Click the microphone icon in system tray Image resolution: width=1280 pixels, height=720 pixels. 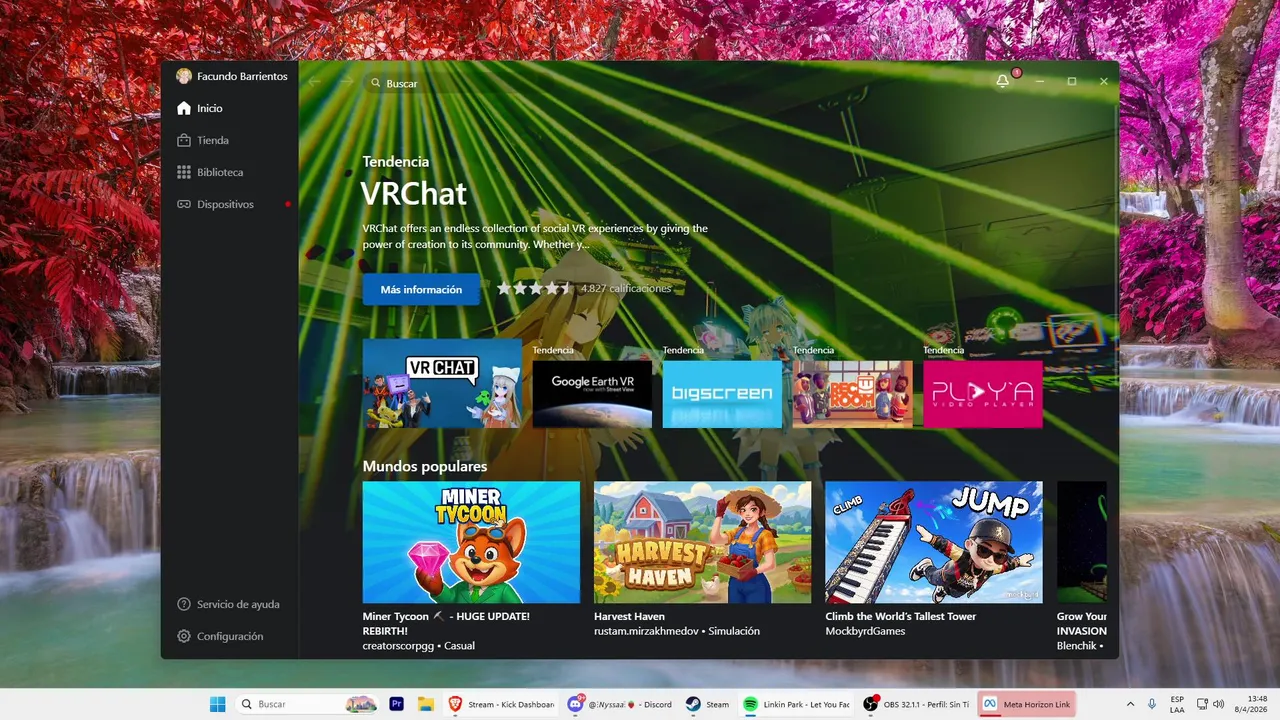1152,704
